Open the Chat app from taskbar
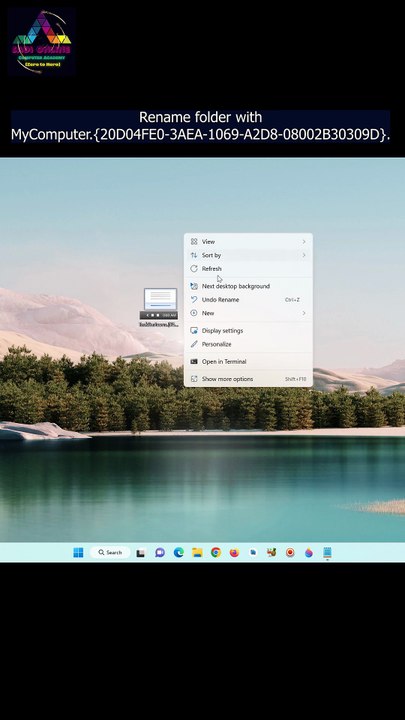 point(160,553)
